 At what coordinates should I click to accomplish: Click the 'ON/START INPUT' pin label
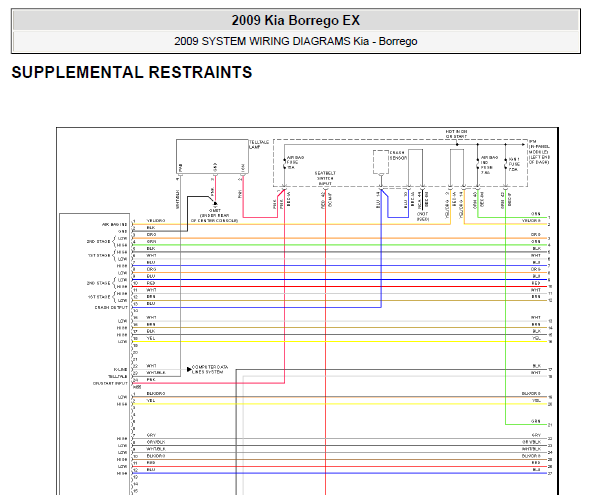coord(110,383)
